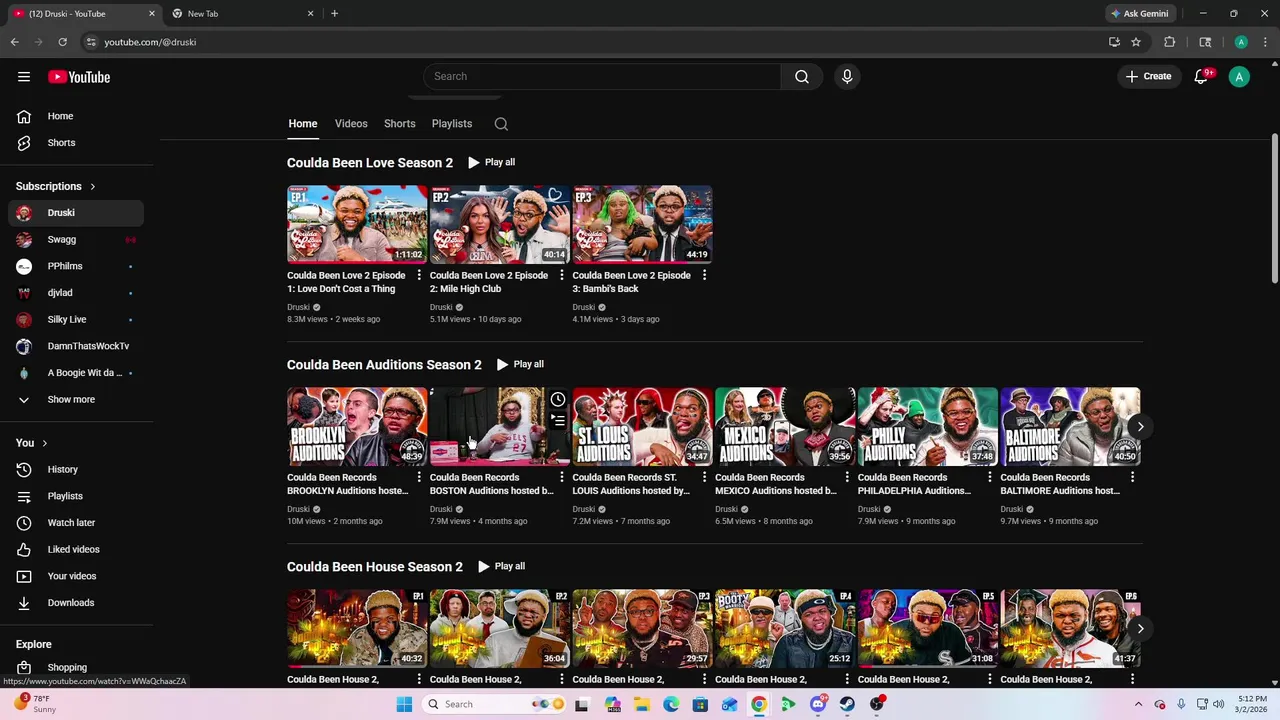Image resolution: width=1280 pixels, height=720 pixels.
Task: Bookmark this page with star icon
Action: point(1136,42)
